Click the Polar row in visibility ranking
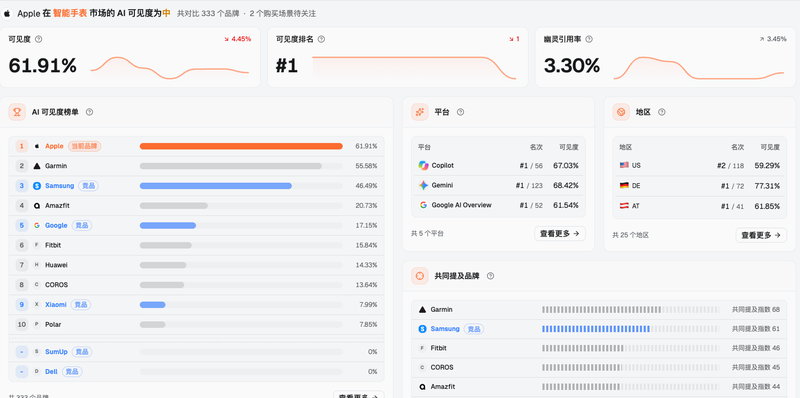 point(196,325)
